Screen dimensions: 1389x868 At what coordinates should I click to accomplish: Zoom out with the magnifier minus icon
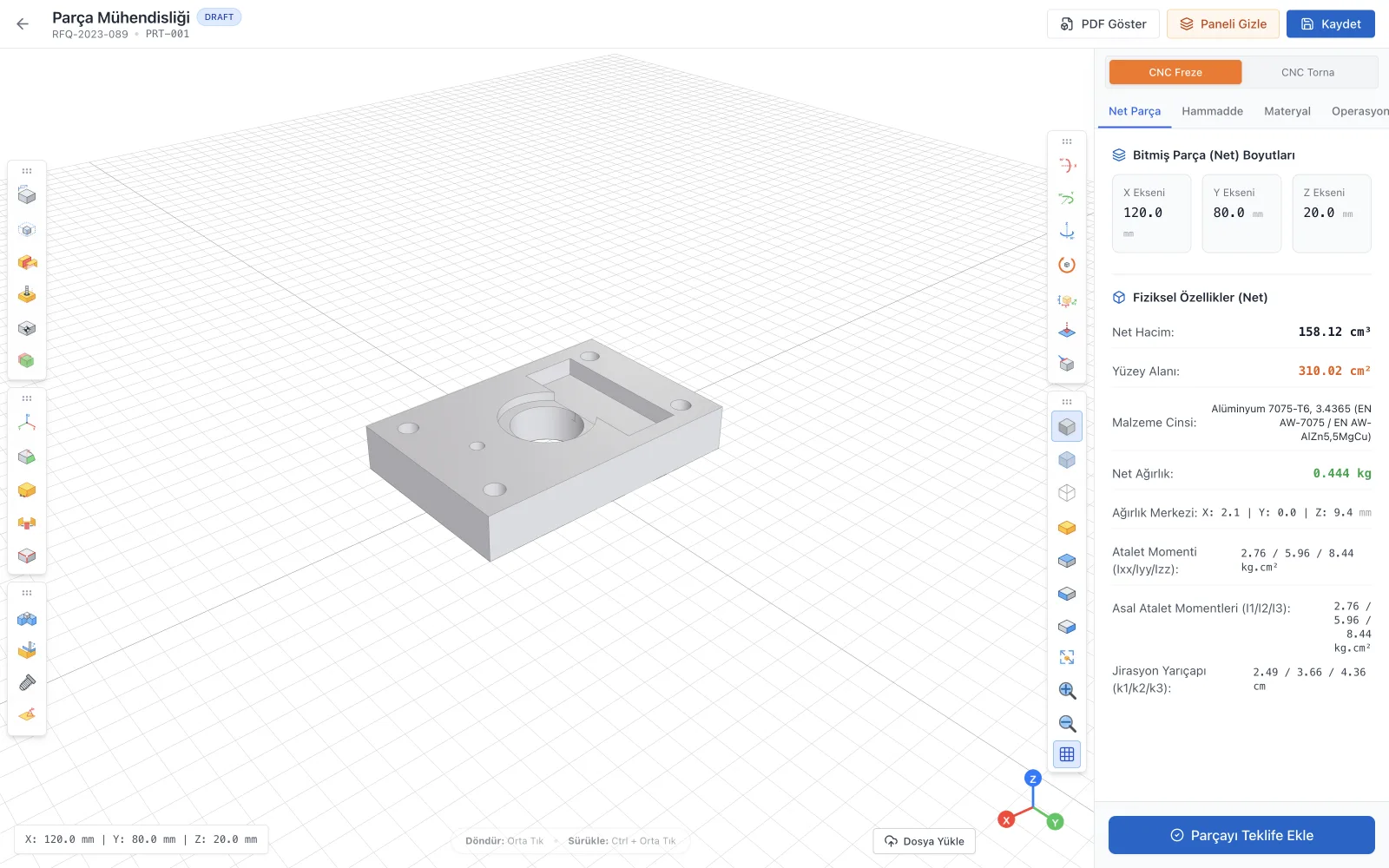click(1067, 724)
